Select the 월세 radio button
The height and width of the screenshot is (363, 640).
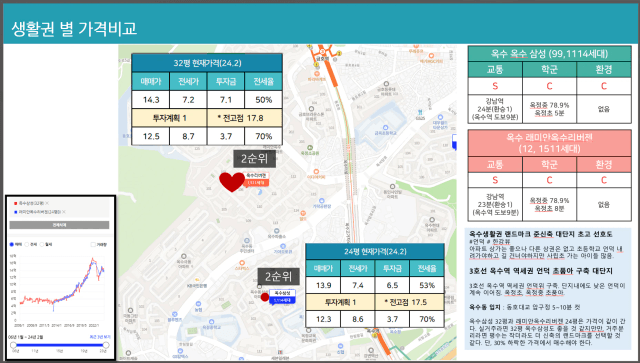[x=42, y=245]
